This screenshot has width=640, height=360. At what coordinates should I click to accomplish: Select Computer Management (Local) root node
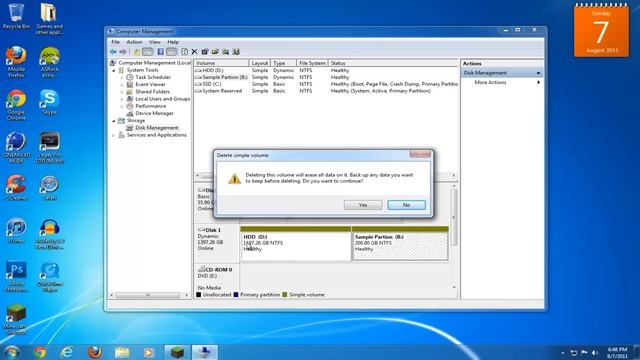click(x=154, y=63)
